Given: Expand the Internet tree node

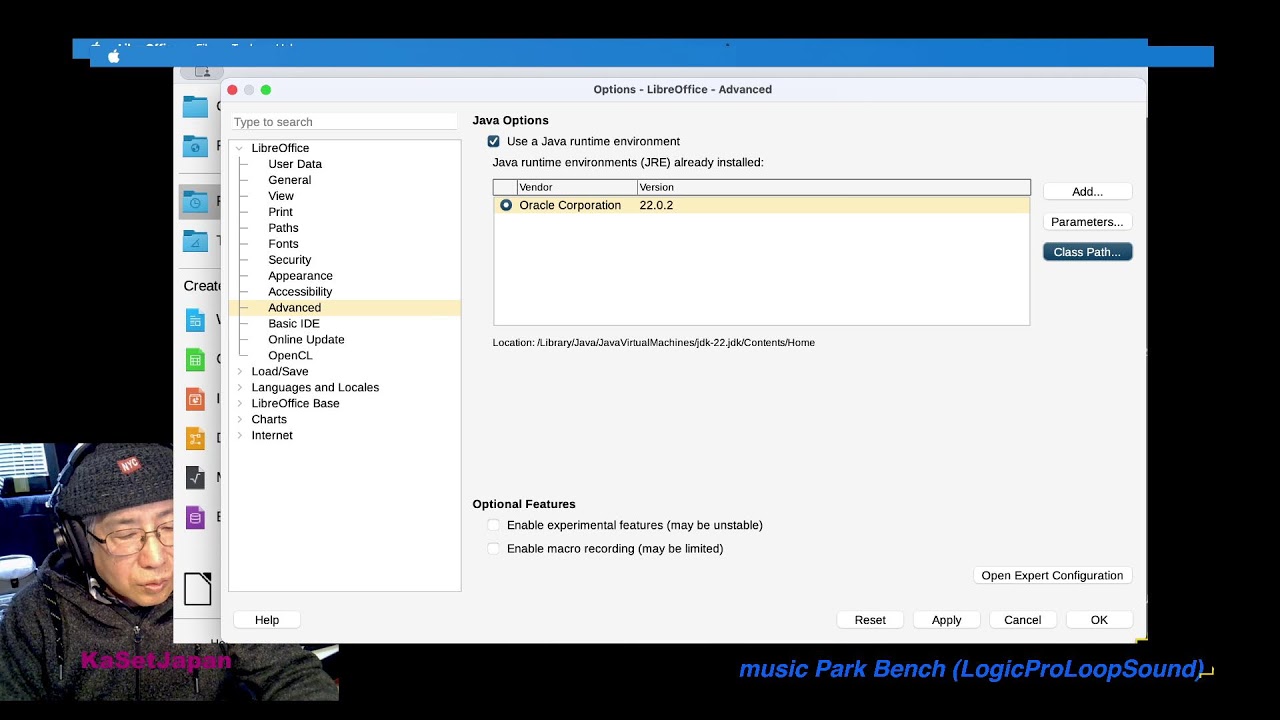Looking at the screenshot, I should pyautogui.click(x=239, y=435).
